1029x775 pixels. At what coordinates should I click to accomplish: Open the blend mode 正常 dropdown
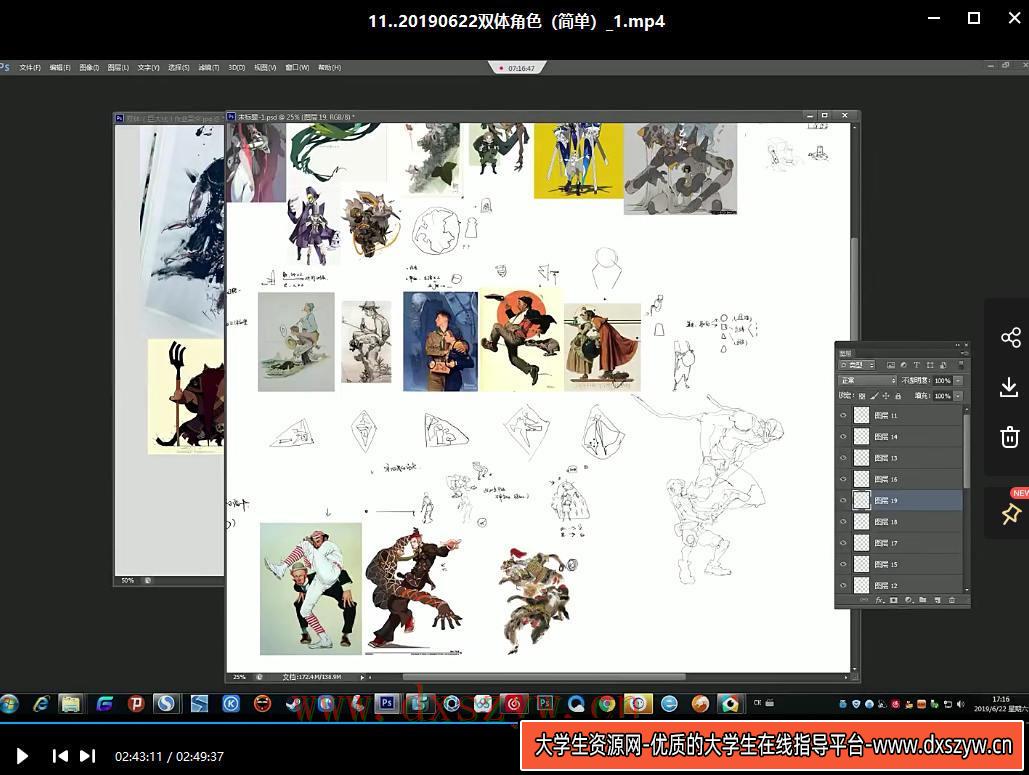tap(868, 381)
